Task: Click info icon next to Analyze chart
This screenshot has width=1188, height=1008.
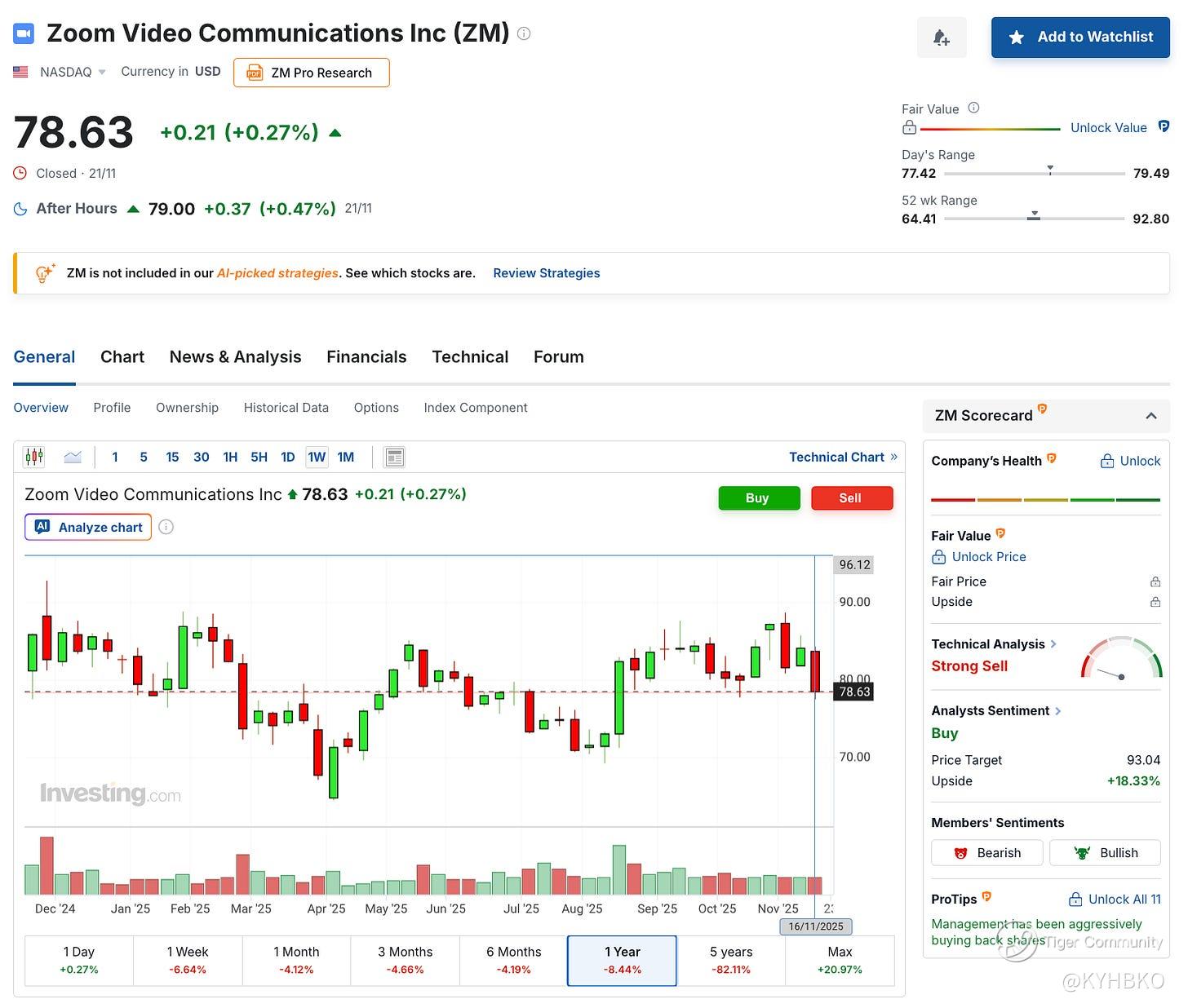Action: click(166, 527)
